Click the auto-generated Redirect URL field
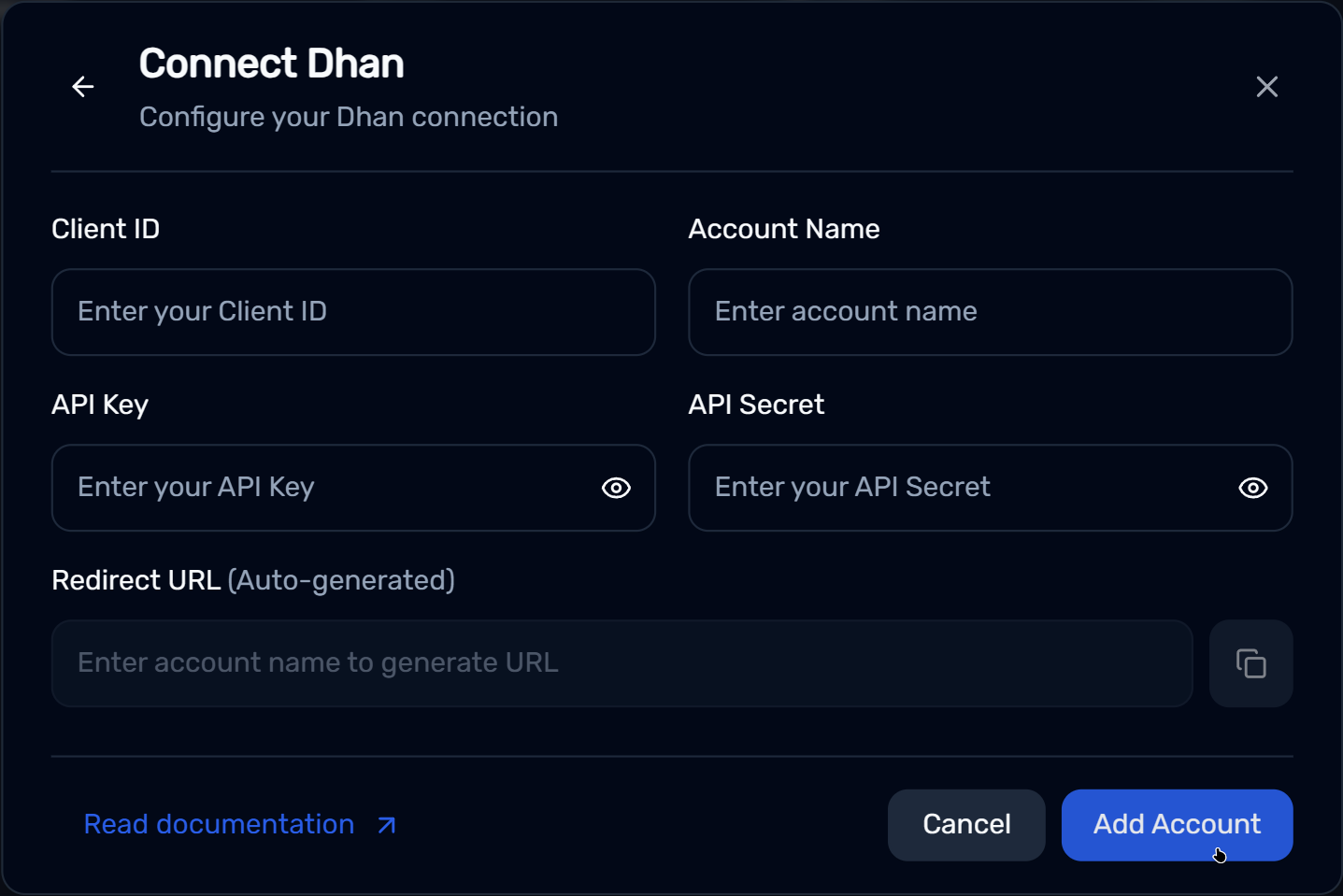This screenshot has width=1343, height=896. [621, 663]
